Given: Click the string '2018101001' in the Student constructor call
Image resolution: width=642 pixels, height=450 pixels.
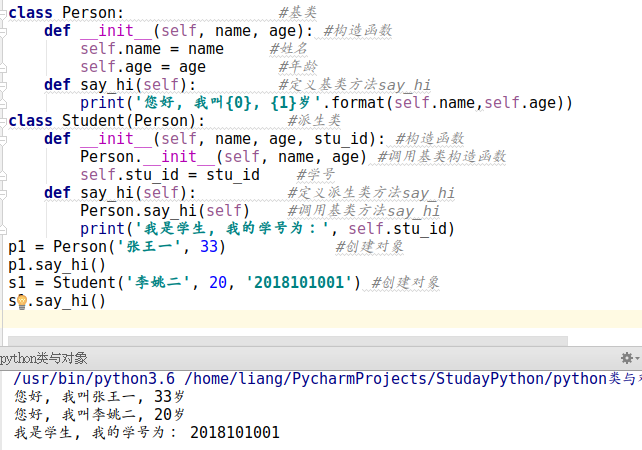Looking at the screenshot, I should pyautogui.click(x=299, y=283).
